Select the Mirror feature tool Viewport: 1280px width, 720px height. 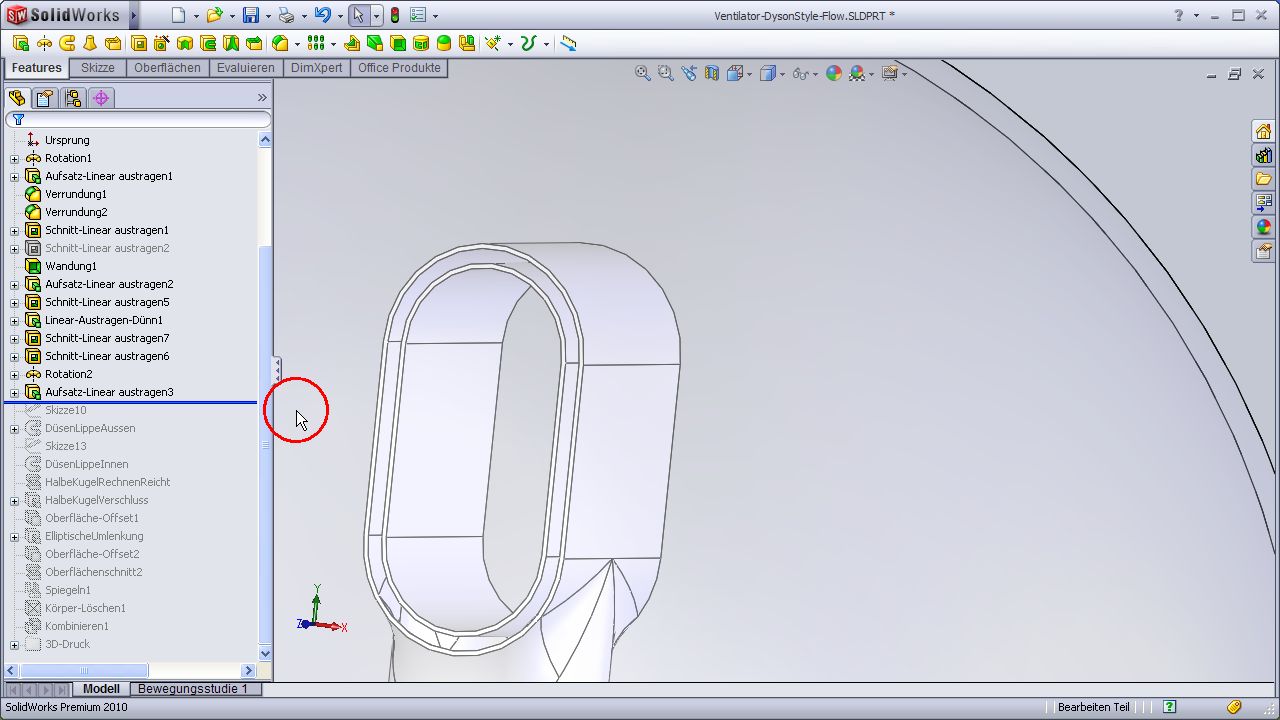(467, 43)
